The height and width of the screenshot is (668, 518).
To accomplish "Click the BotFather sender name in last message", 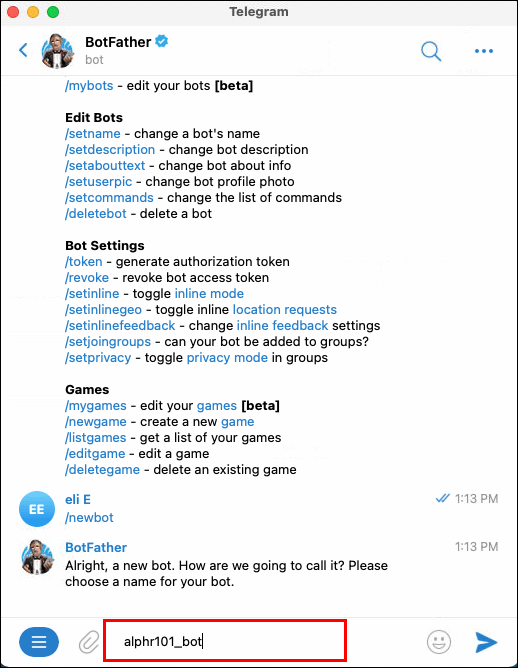I will point(96,547).
